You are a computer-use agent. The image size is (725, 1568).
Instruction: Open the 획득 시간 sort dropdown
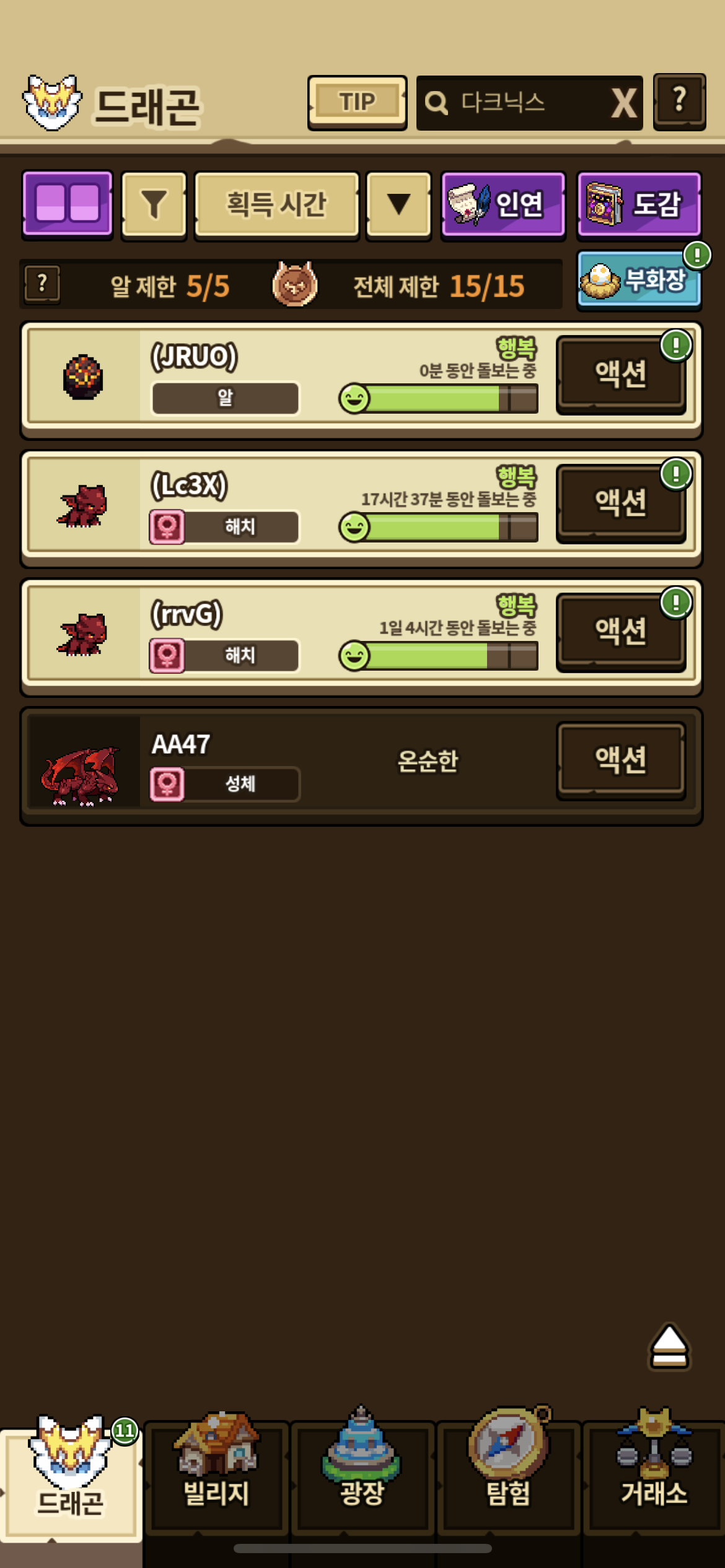pyautogui.click(x=276, y=205)
